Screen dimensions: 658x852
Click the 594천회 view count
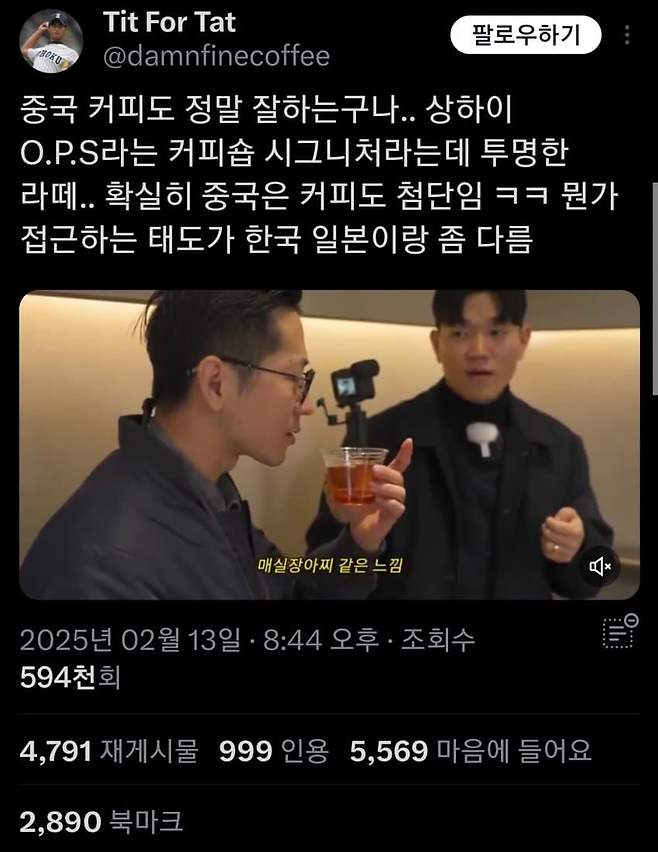coord(70,678)
